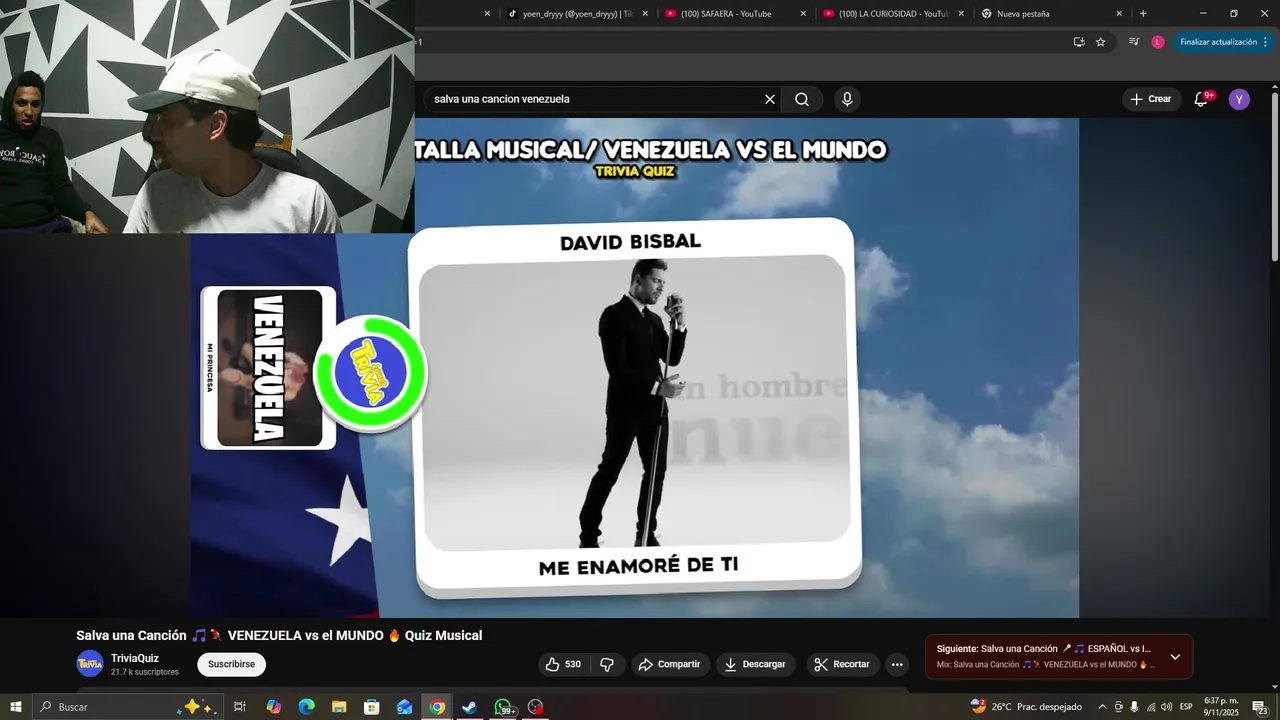
Task: Like the video with 530 likes
Action: pyautogui.click(x=563, y=664)
